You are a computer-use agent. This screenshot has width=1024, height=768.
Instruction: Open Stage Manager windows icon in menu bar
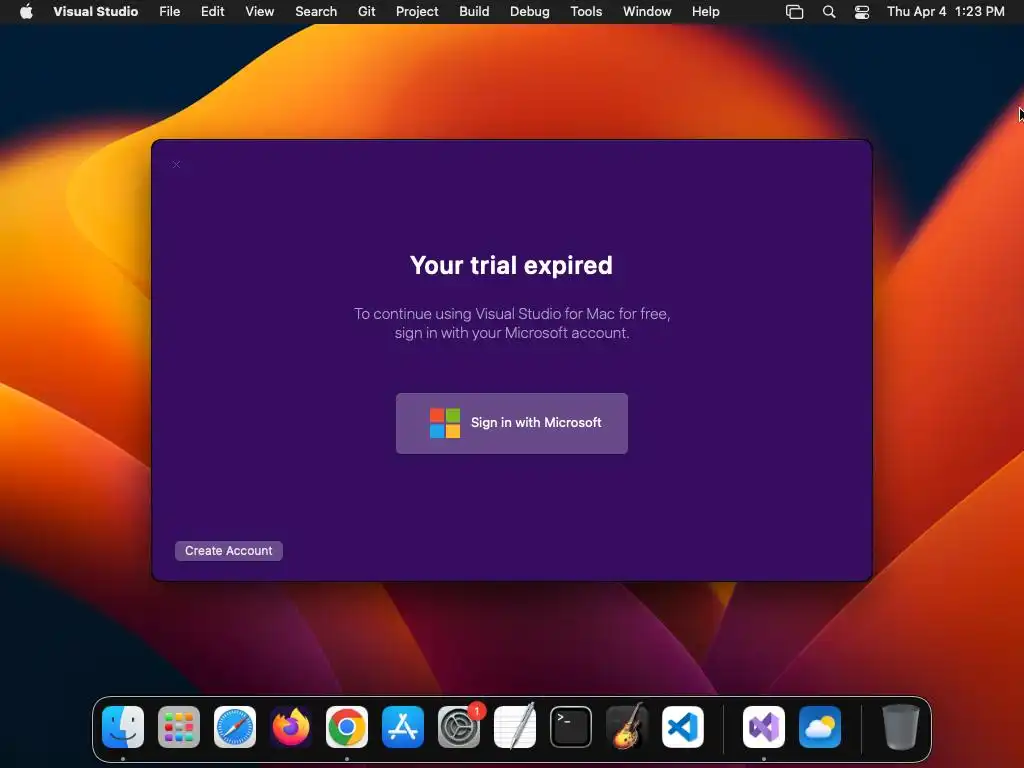(x=795, y=12)
